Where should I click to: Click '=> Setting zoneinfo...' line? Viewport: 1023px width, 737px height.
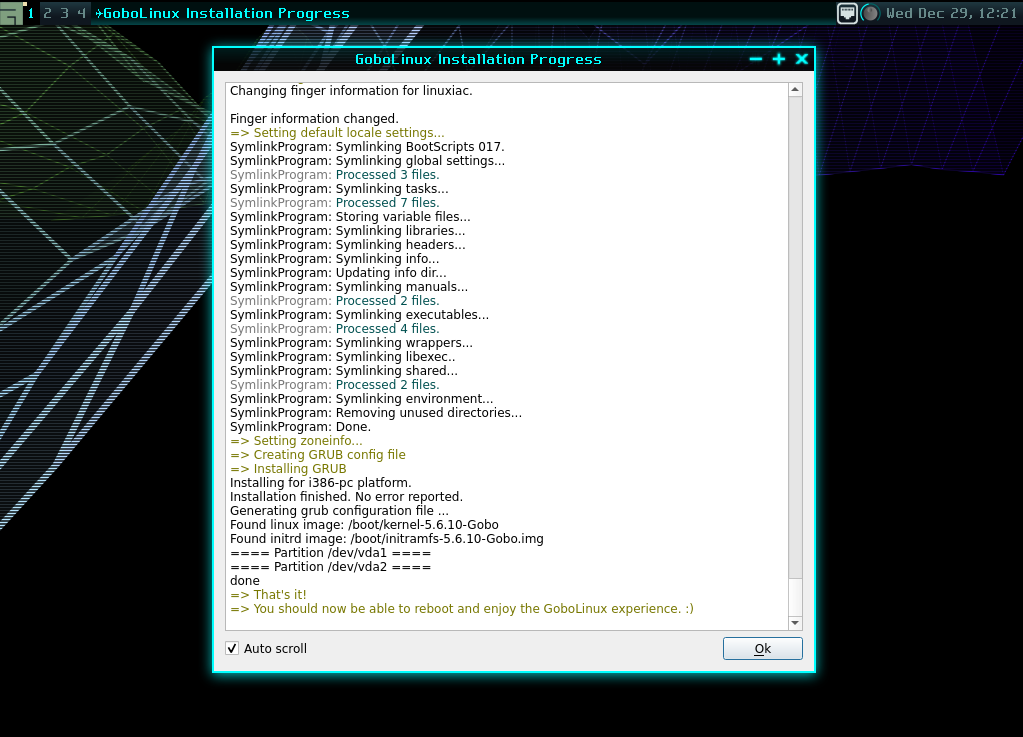296,441
